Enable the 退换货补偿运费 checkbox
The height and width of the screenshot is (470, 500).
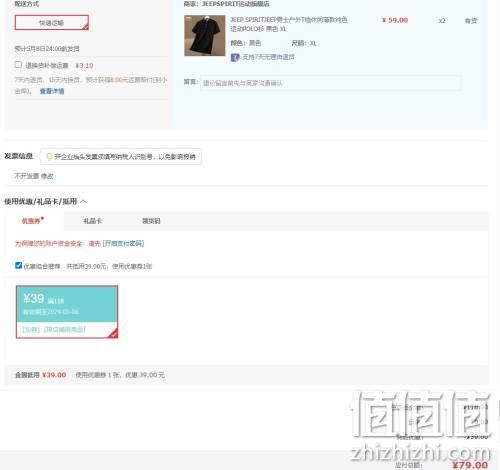18,65
